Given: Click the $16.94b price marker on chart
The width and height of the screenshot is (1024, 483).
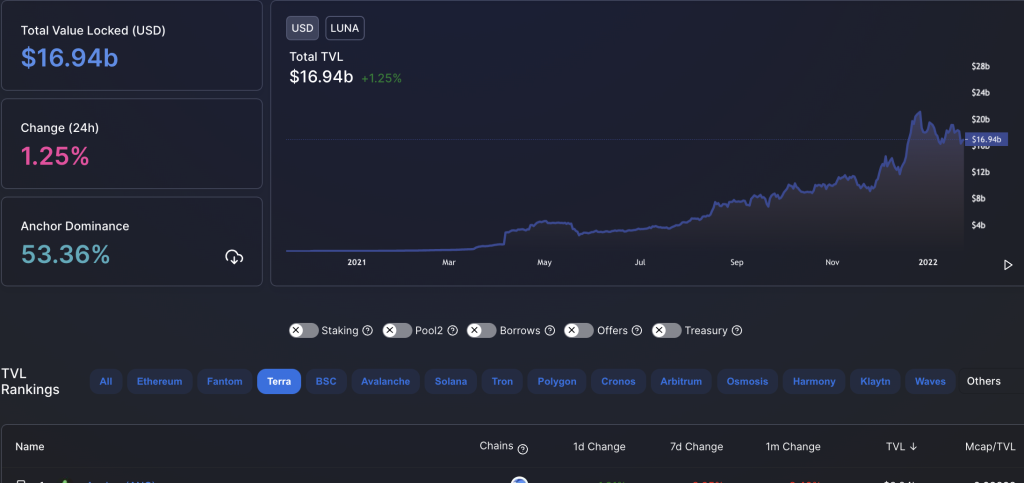Looking at the screenshot, I should click(x=986, y=139).
